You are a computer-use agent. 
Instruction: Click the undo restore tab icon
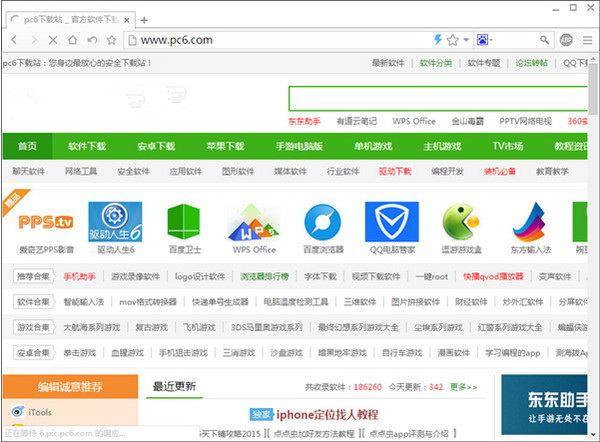point(92,40)
